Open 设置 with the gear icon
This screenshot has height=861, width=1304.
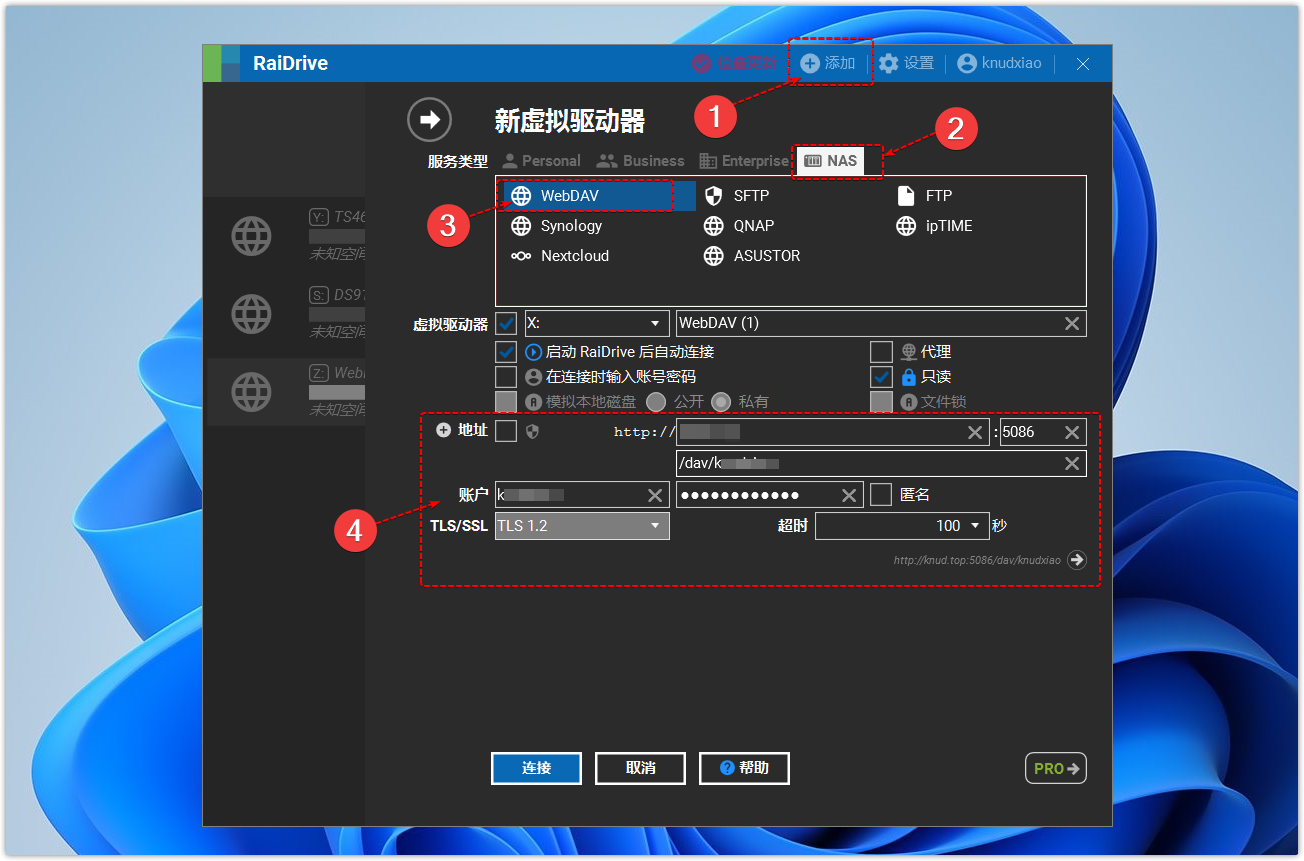(906, 63)
